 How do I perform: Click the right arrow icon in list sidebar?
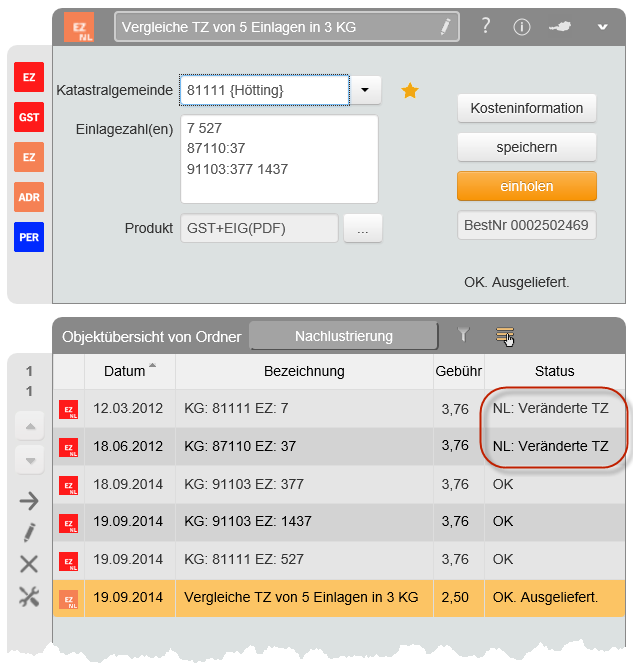click(x=29, y=501)
